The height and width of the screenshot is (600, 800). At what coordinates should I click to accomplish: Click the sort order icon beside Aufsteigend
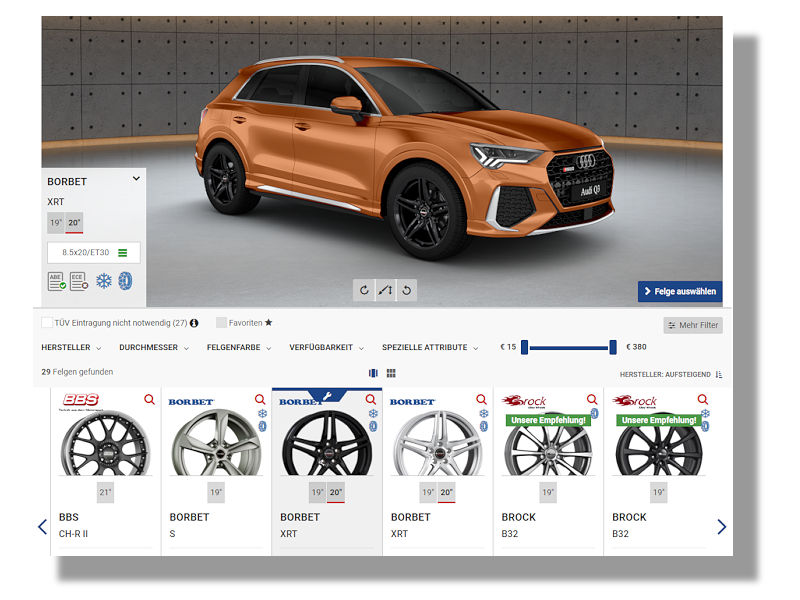coord(719,374)
